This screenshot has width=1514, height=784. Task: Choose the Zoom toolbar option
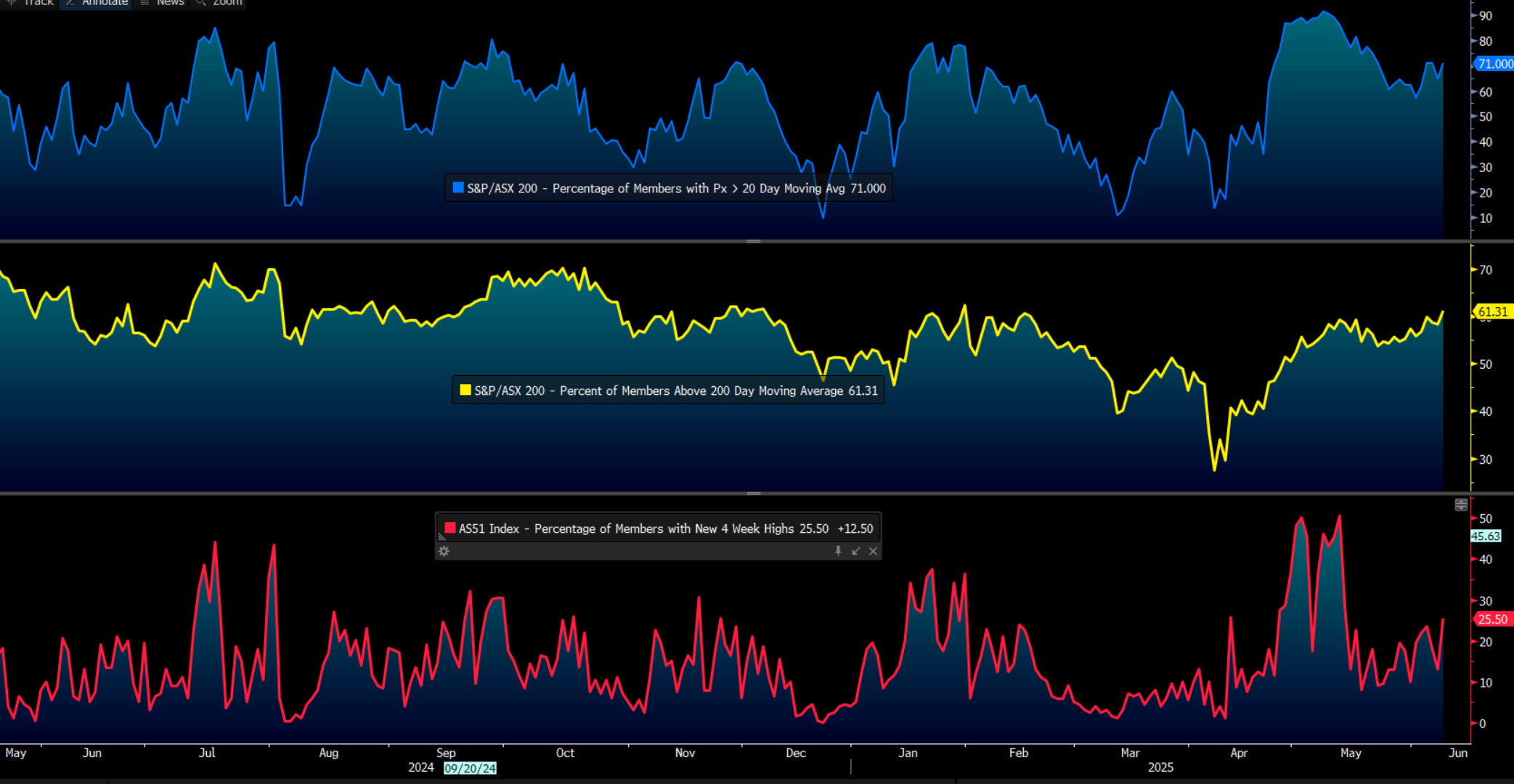point(227,3)
